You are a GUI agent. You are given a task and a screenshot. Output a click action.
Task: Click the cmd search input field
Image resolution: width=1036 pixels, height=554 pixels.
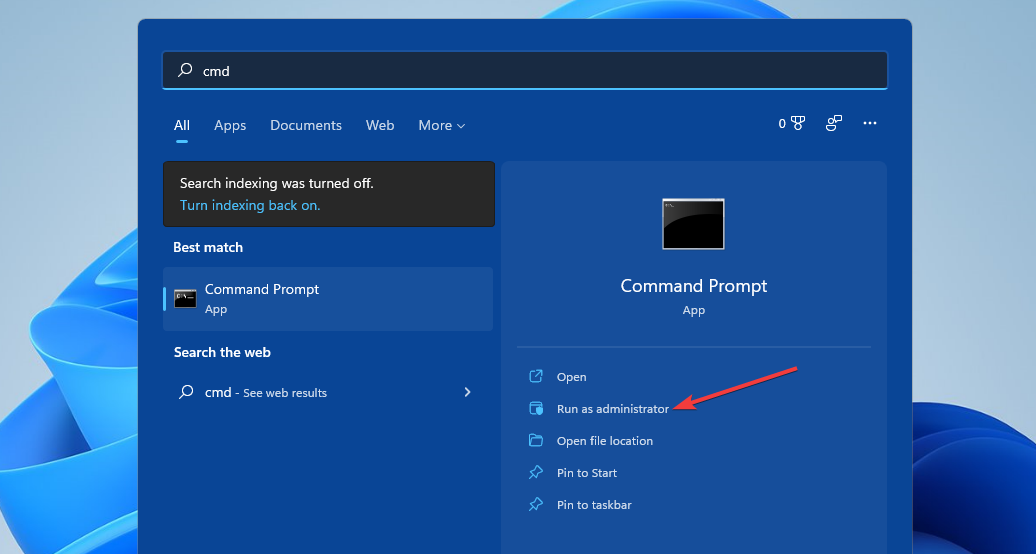tap(525, 70)
